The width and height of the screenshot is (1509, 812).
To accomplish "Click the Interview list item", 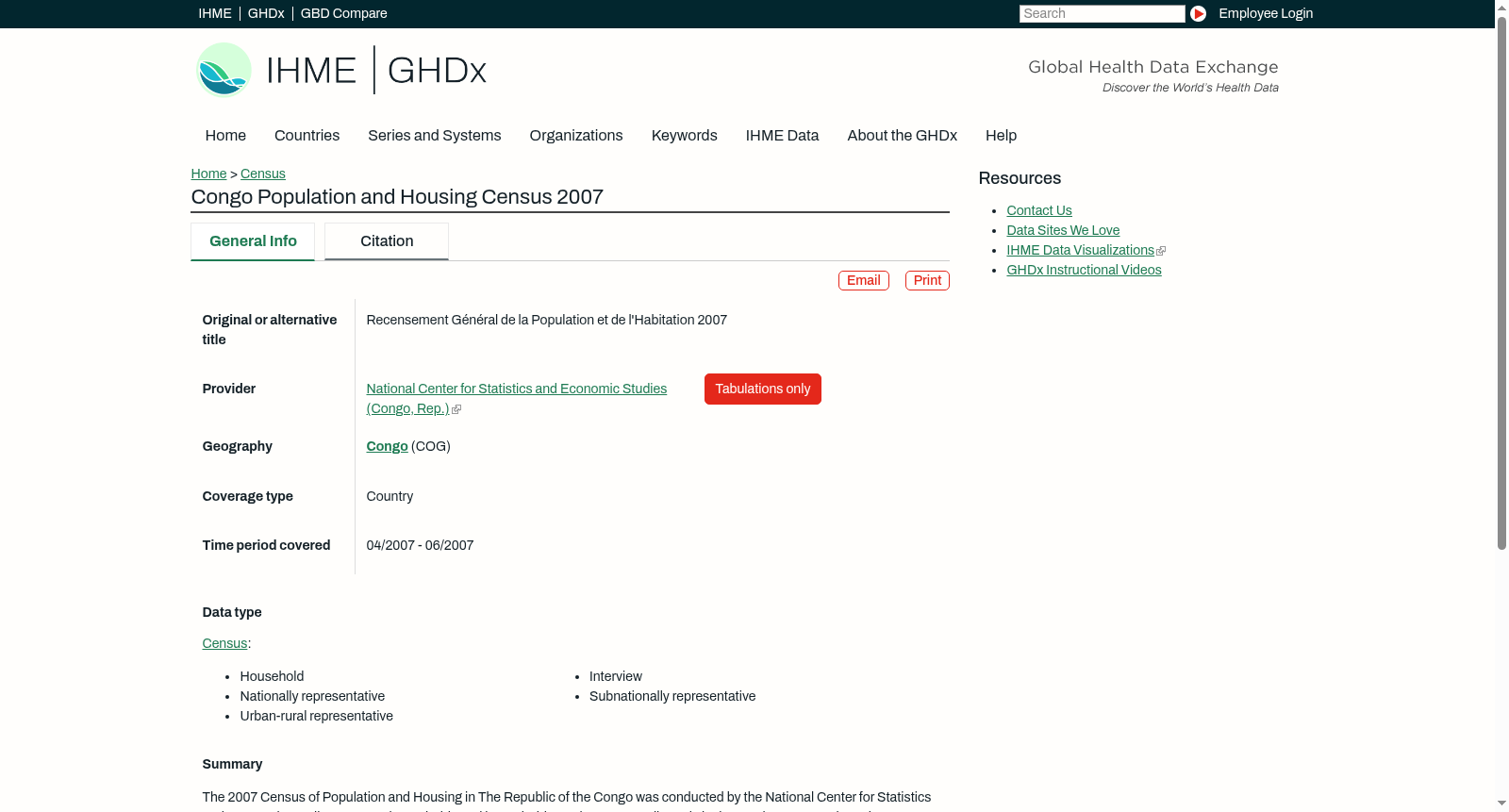I will (x=616, y=676).
